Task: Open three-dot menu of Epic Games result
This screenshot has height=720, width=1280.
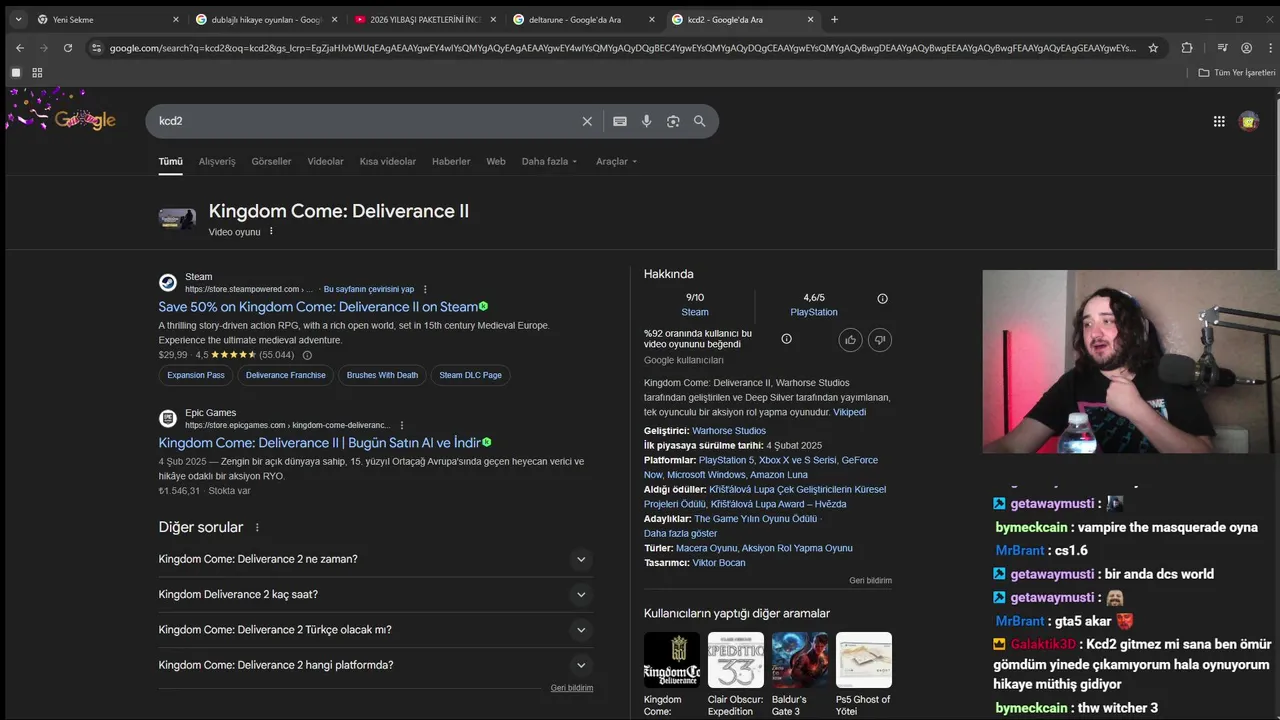Action: pos(402,425)
